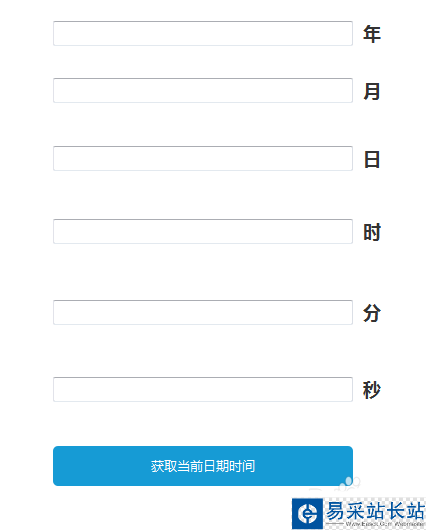Click the 月 label text
Viewport: 426px width, 530px height.
point(372,91)
